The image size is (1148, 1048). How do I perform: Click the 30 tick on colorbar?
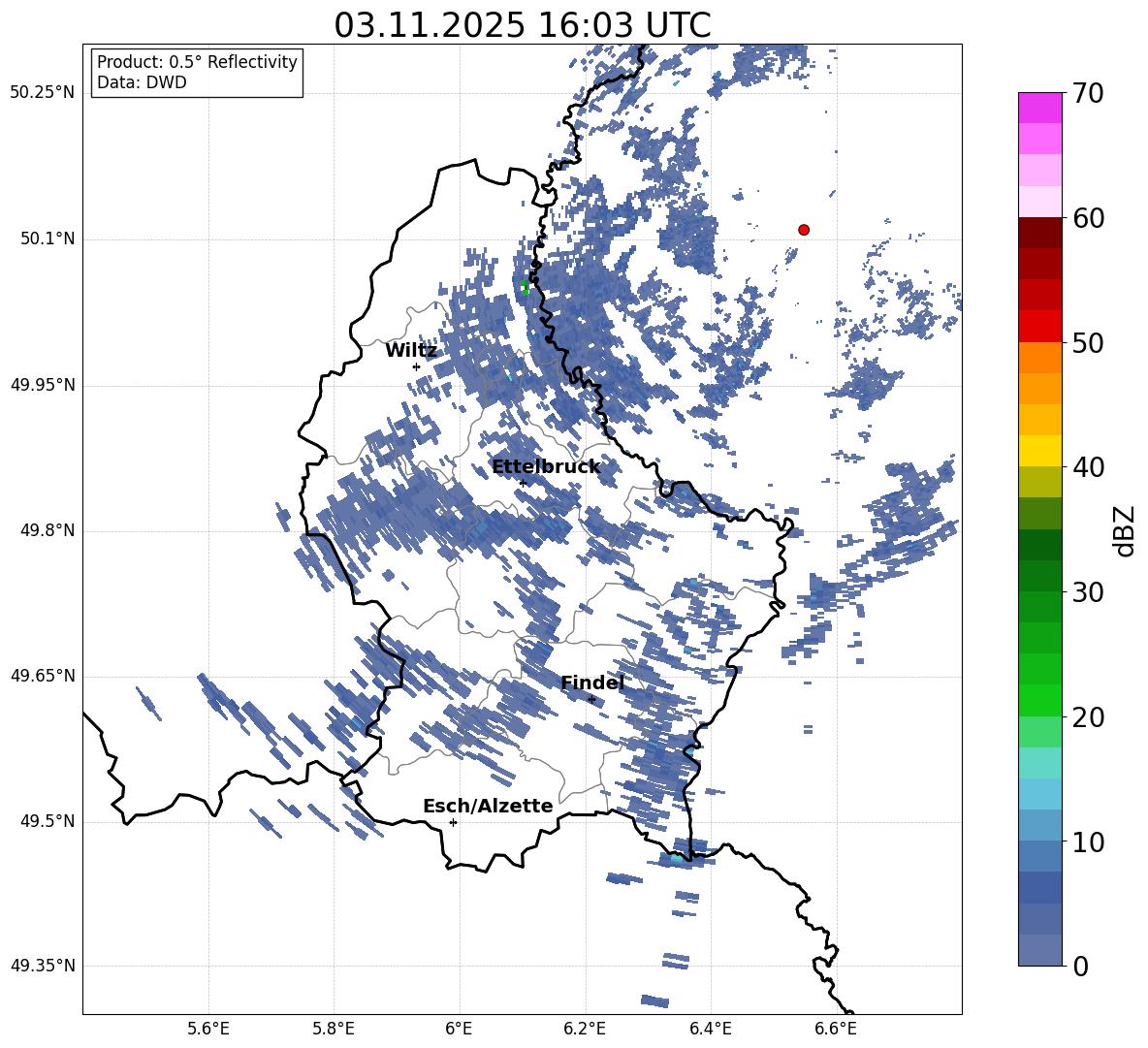click(x=1088, y=592)
